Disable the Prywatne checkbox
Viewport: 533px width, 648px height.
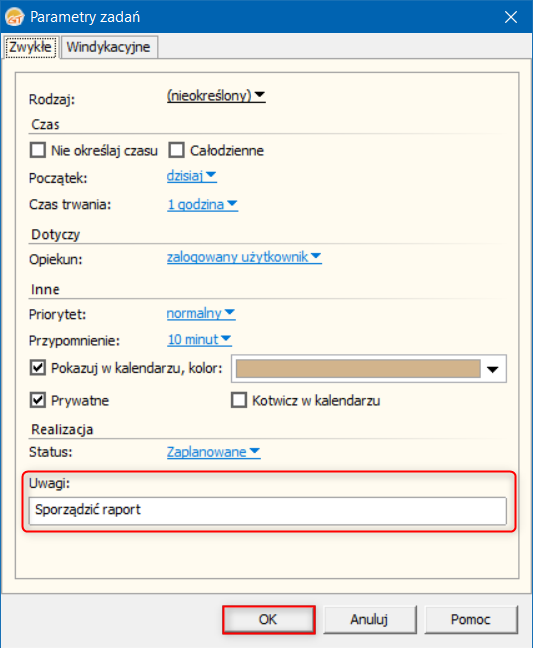coord(38,400)
